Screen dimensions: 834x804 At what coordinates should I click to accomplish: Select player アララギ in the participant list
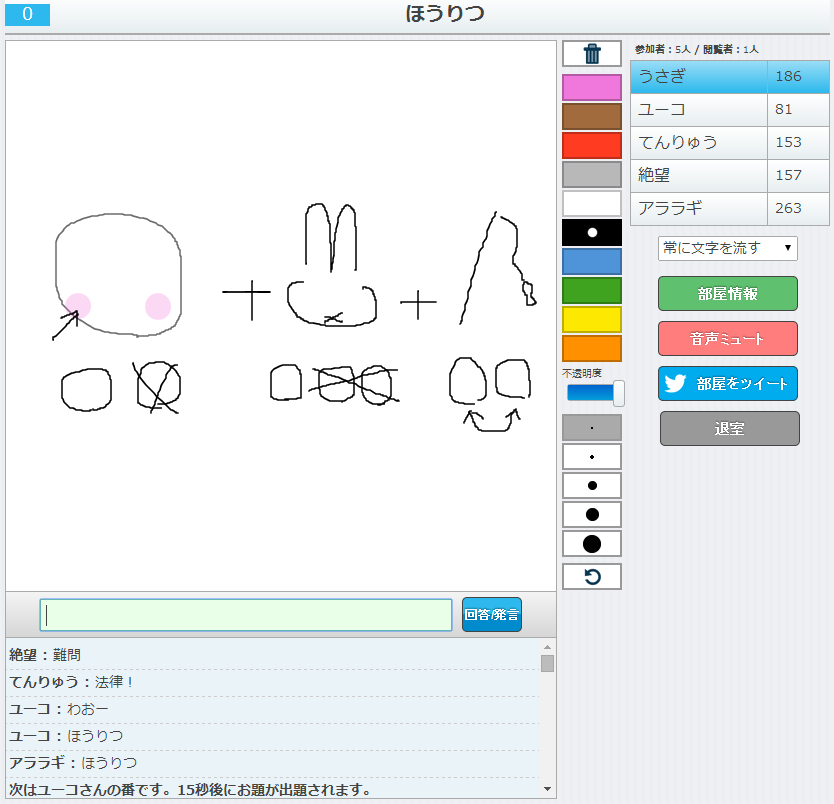(x=698, y=208)
